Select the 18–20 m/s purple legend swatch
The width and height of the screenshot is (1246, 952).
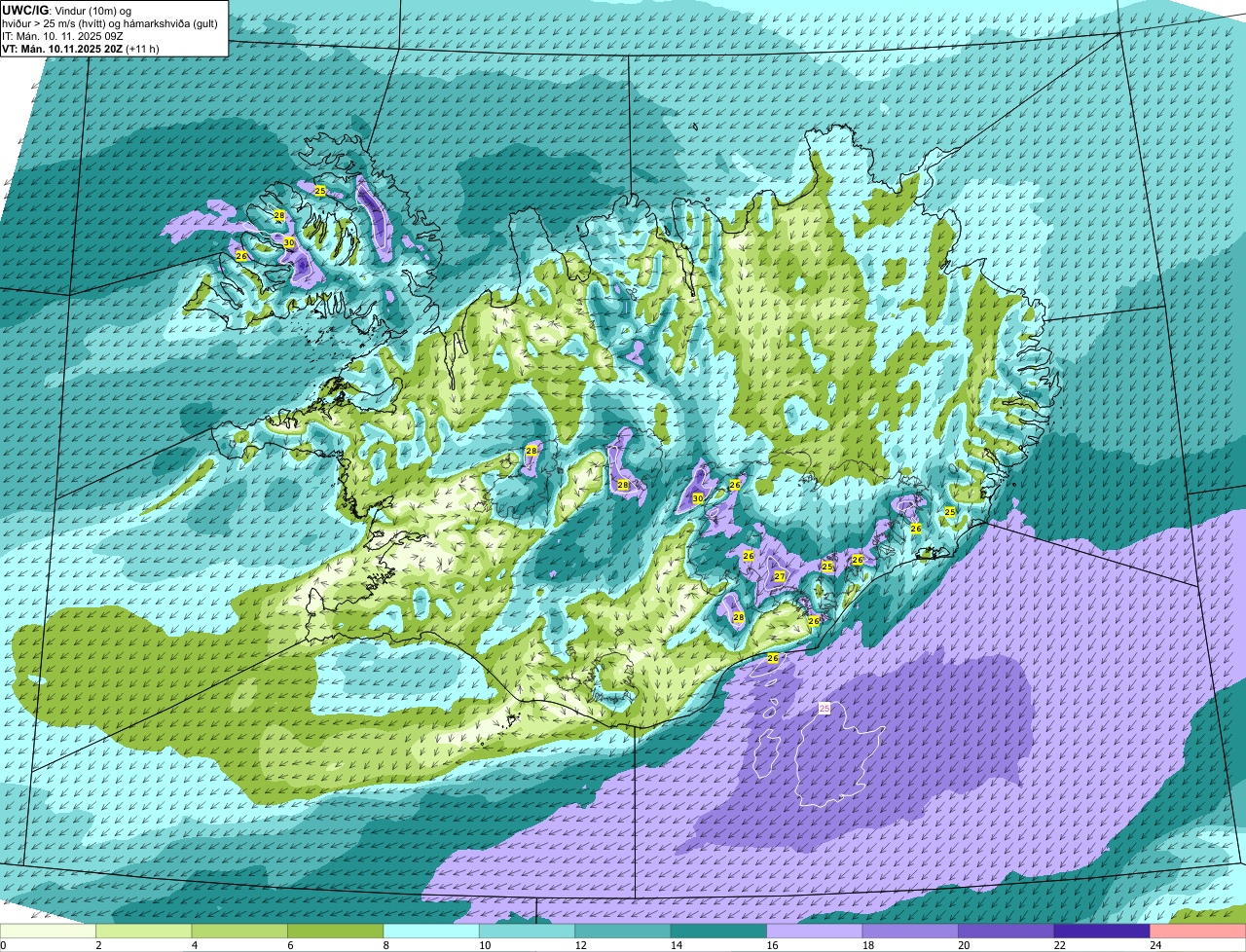[912, 931]
